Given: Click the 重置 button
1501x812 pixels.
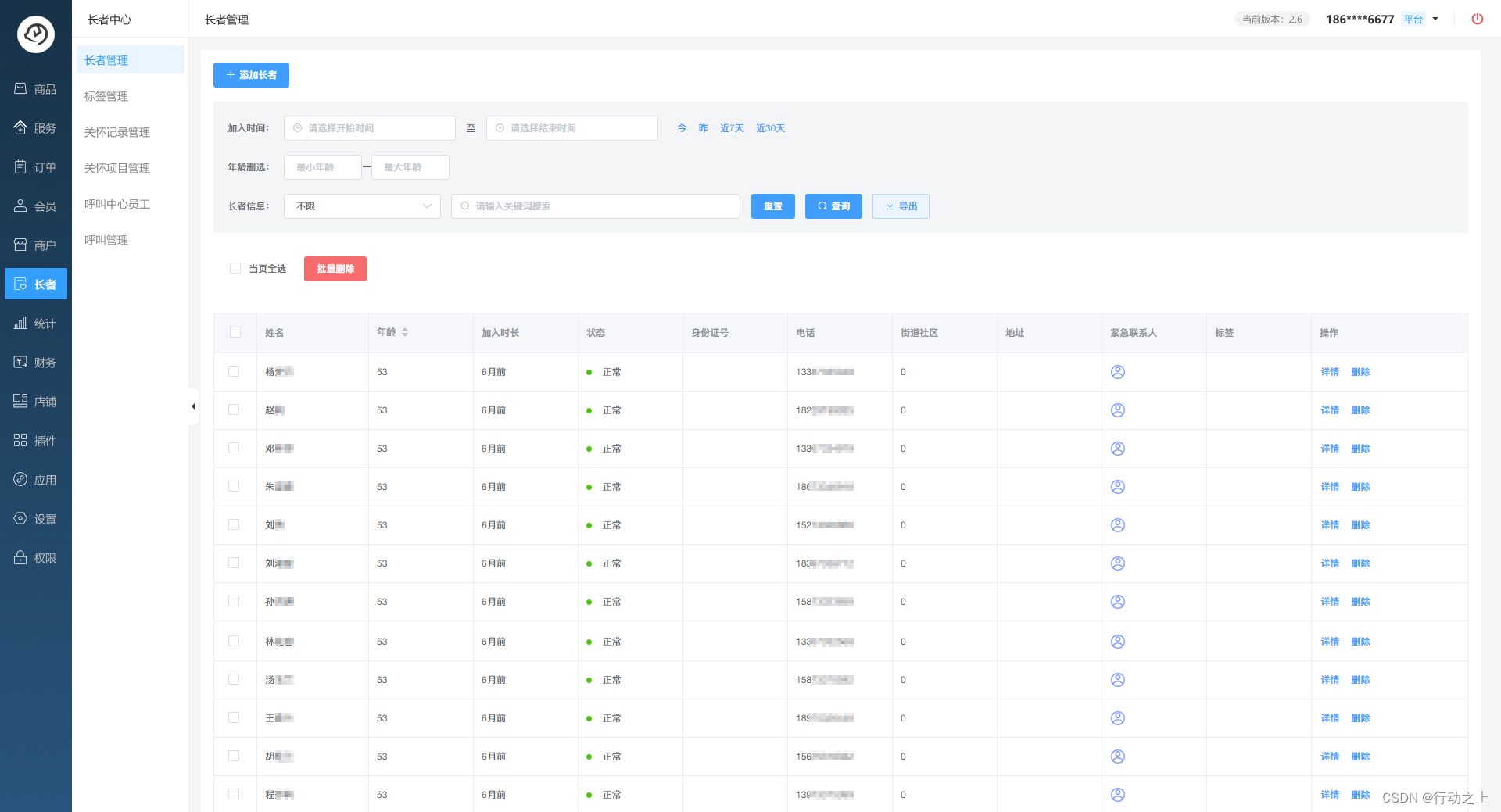Looking at the screenshot, I should (x=773, y=206).
